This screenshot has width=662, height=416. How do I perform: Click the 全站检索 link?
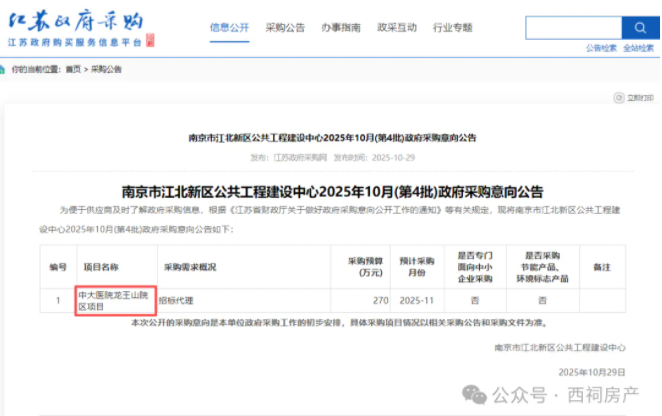638,47
